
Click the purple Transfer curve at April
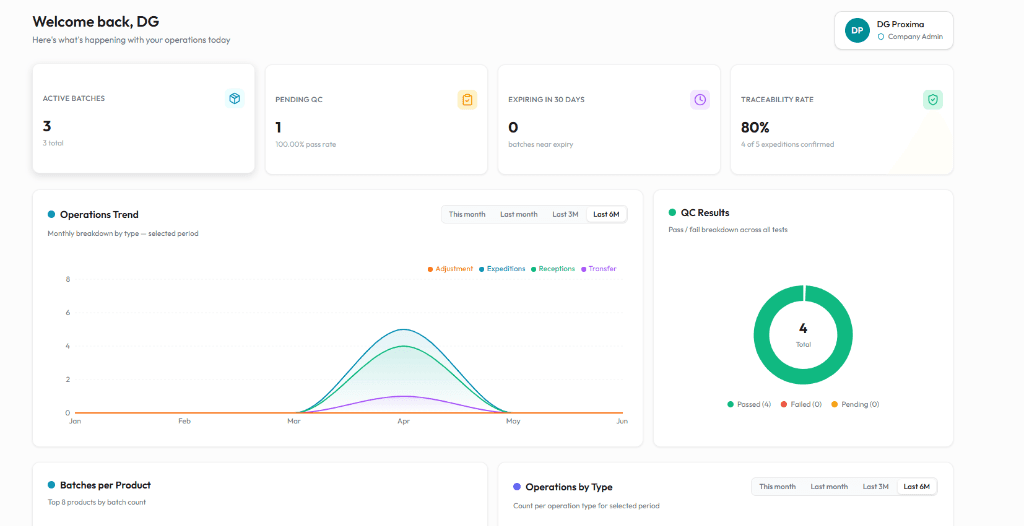point(404,396)
